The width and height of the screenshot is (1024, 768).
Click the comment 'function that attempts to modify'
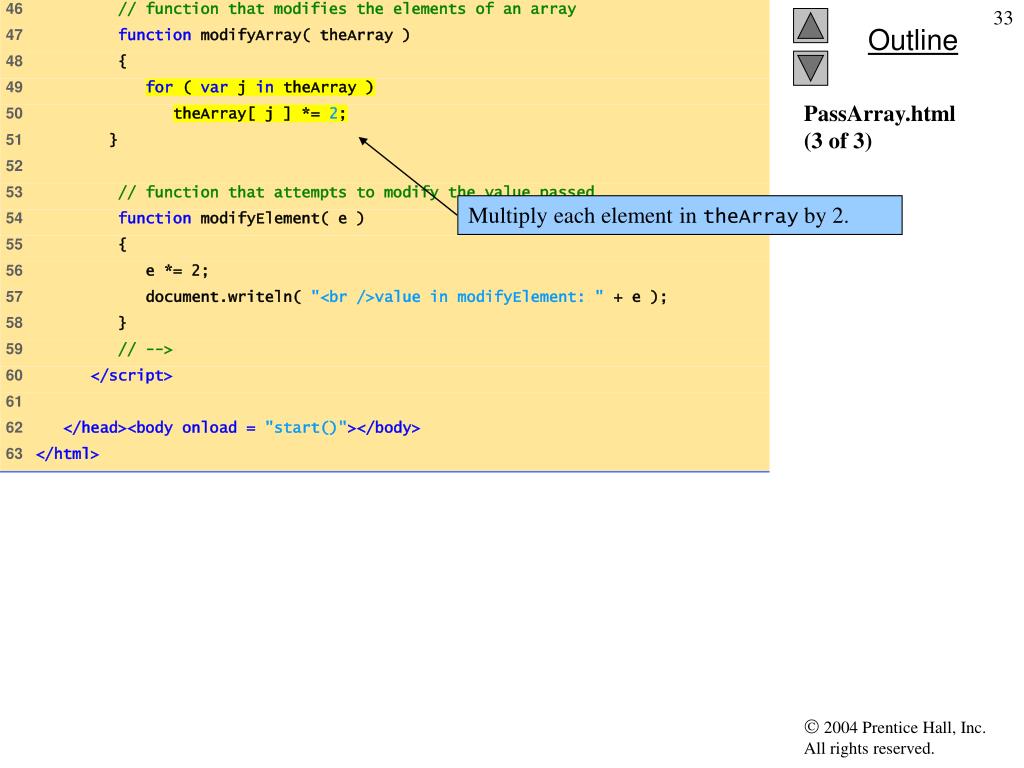coord(356,192)
